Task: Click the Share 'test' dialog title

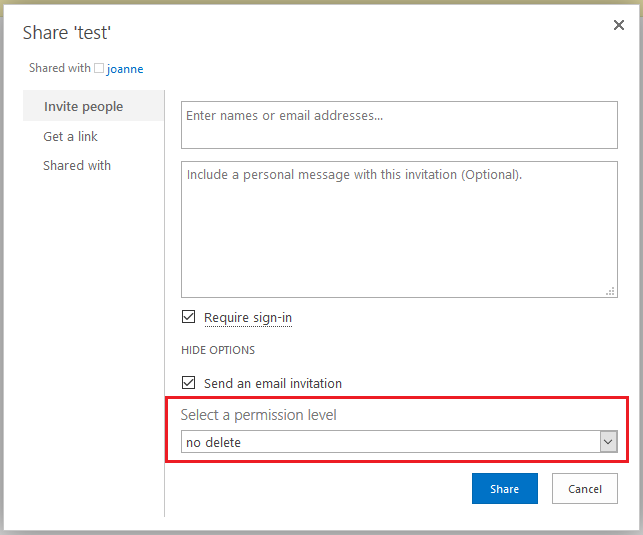Action: pyautogui.click(x=67, y=33)
